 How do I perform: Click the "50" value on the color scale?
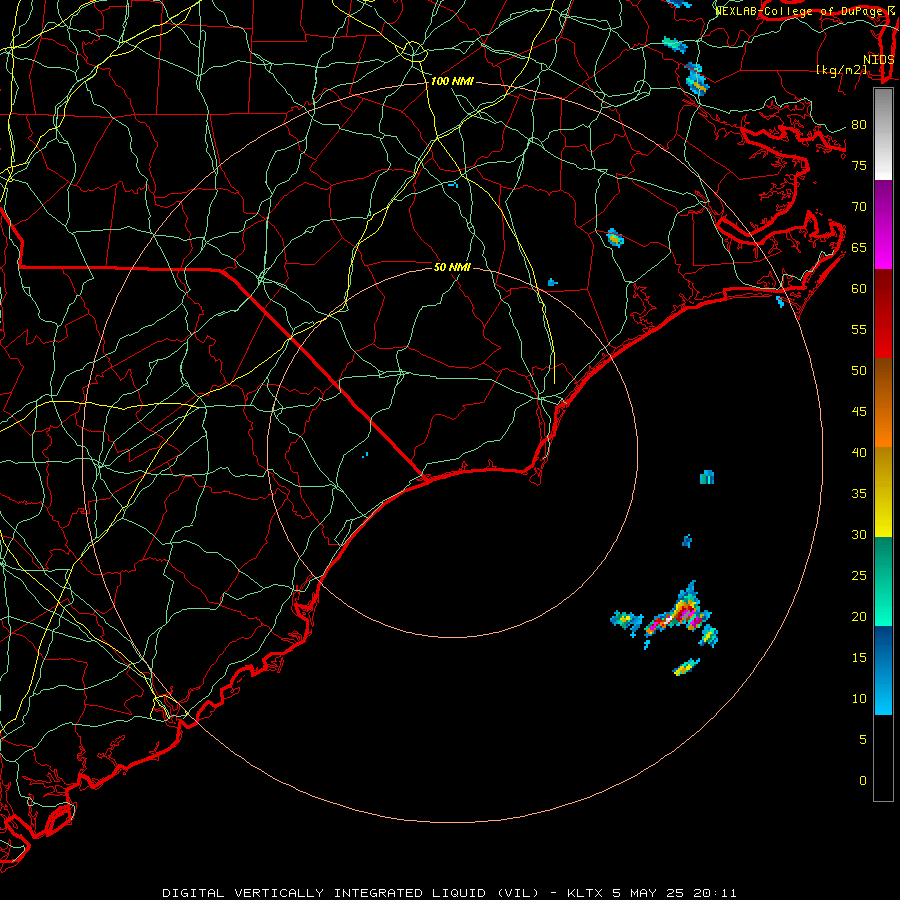(x=859, y=371)
